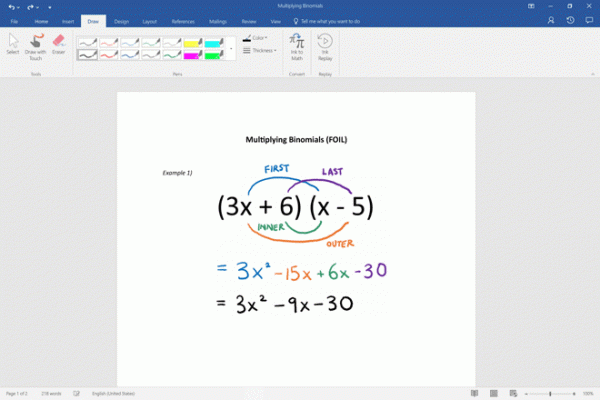Viewport: 600px width, 400px height.
Task: Switch to Read Mode view
Action: click(x=474, y=393)
